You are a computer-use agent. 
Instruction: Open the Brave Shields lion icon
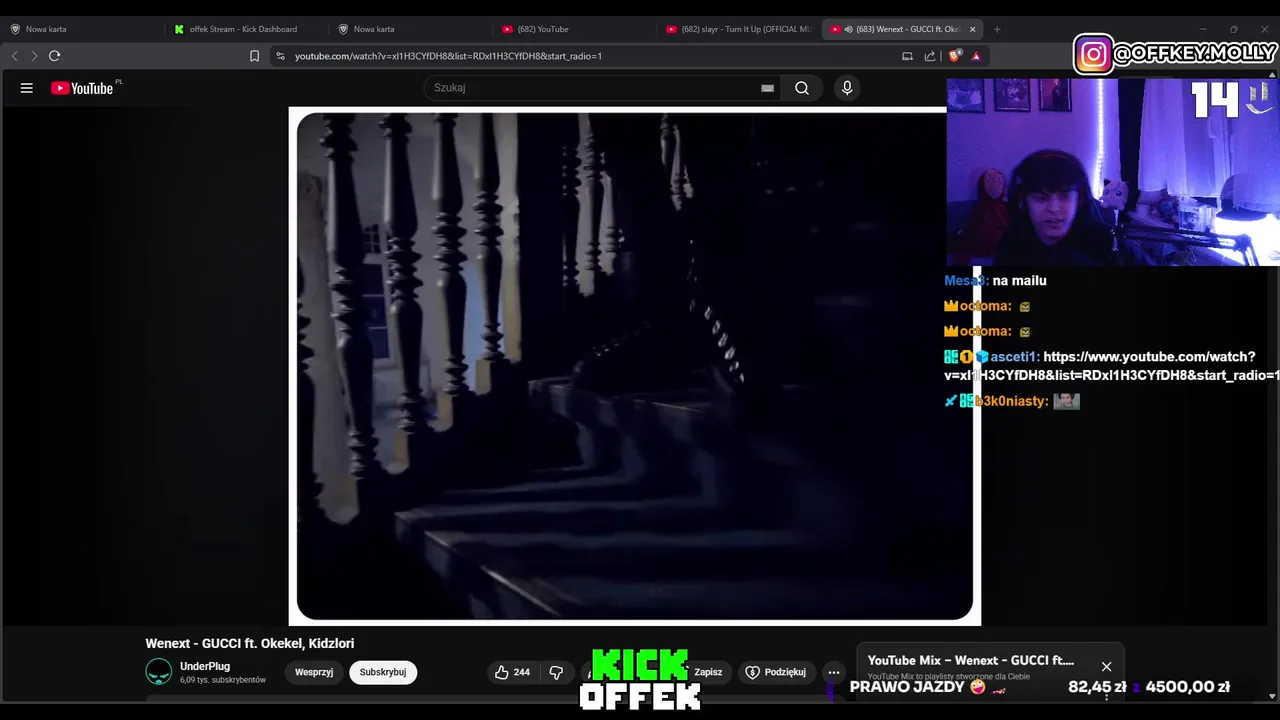point(955,56)
